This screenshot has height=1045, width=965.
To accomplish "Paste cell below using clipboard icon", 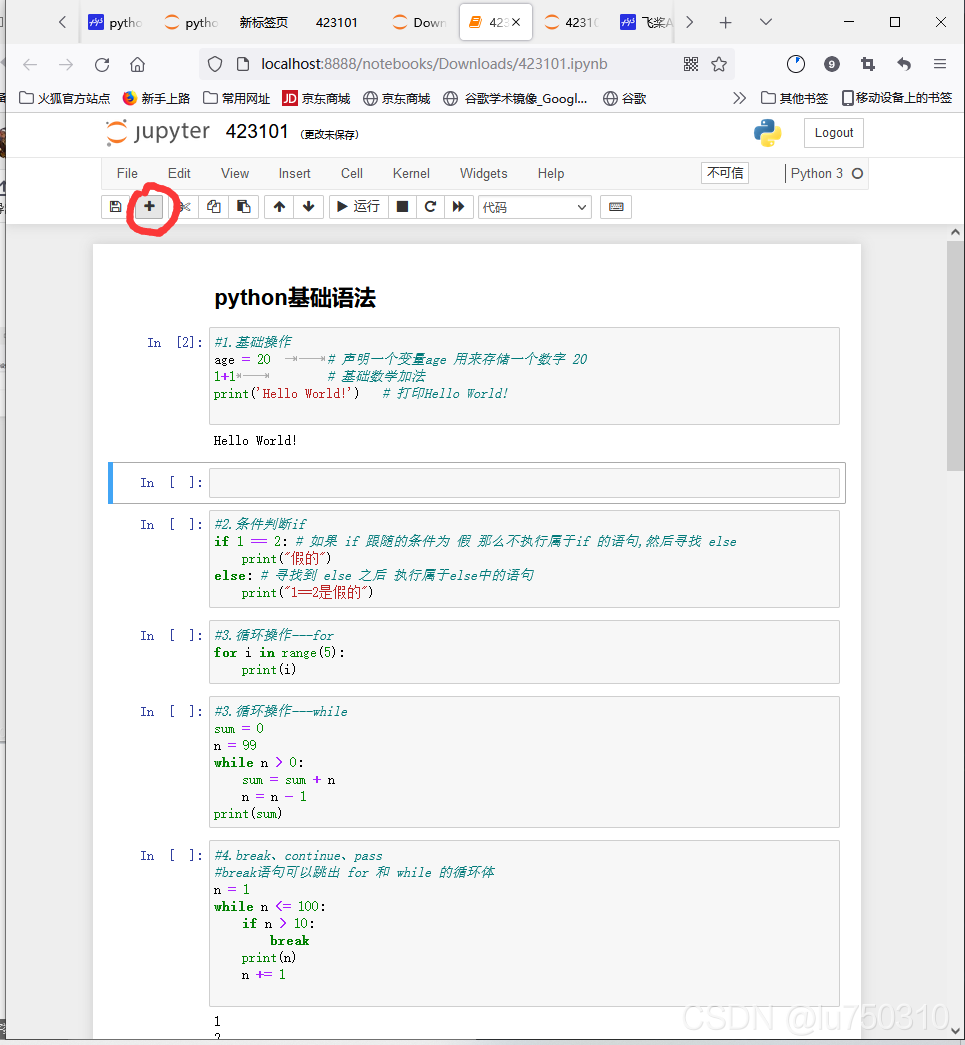I will pyautogui.click(x=244, y=207).
